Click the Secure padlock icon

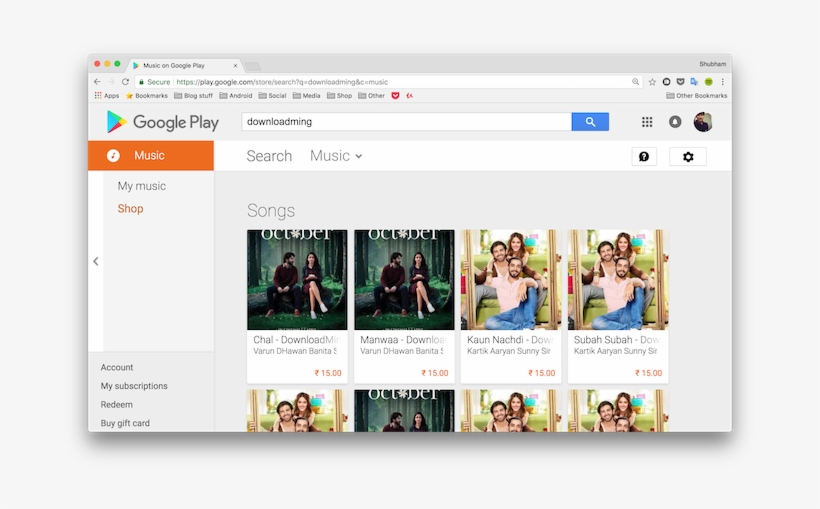(x=141, y=82)
